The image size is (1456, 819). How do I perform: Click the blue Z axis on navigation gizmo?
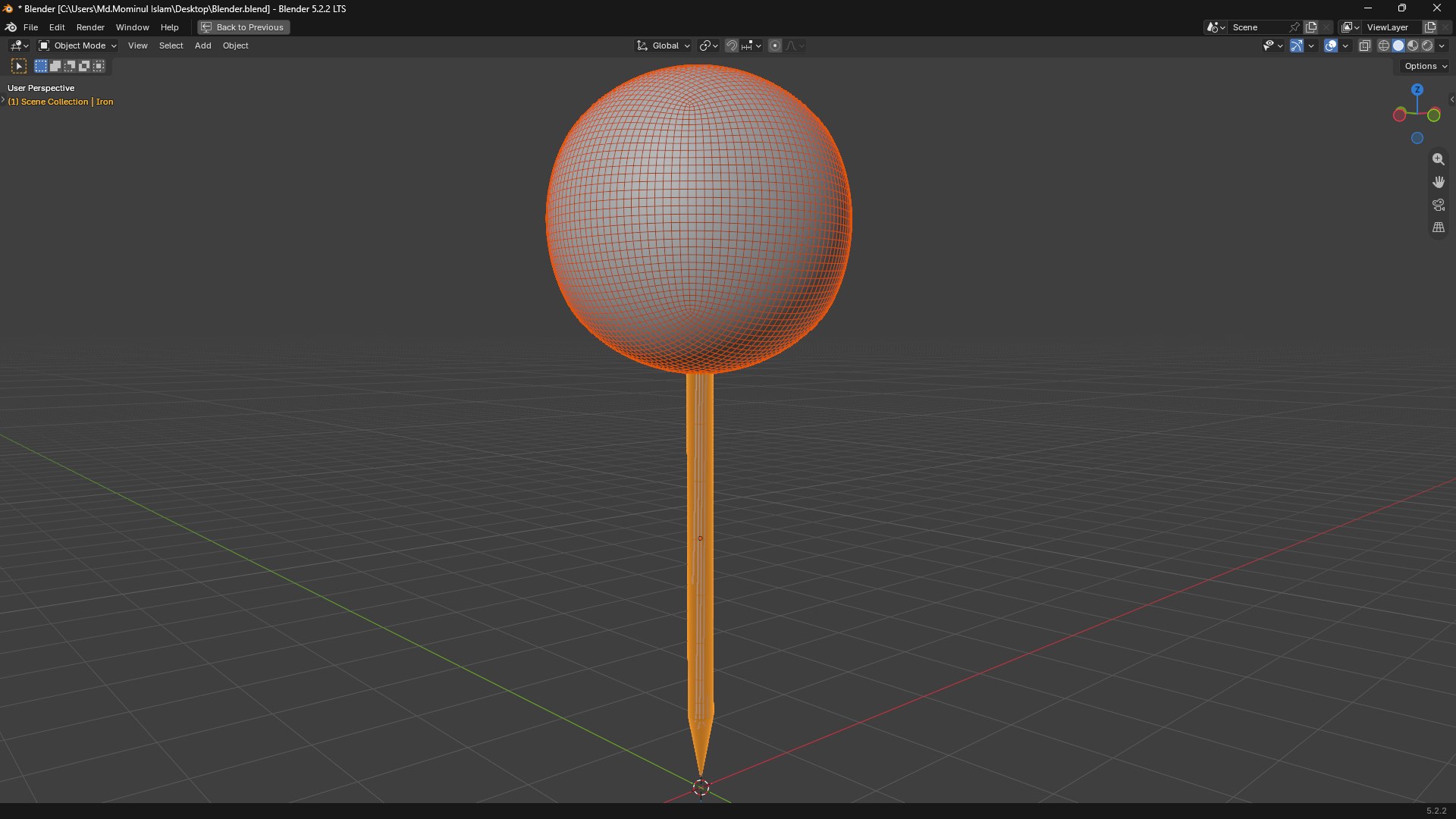point(1417,89)
